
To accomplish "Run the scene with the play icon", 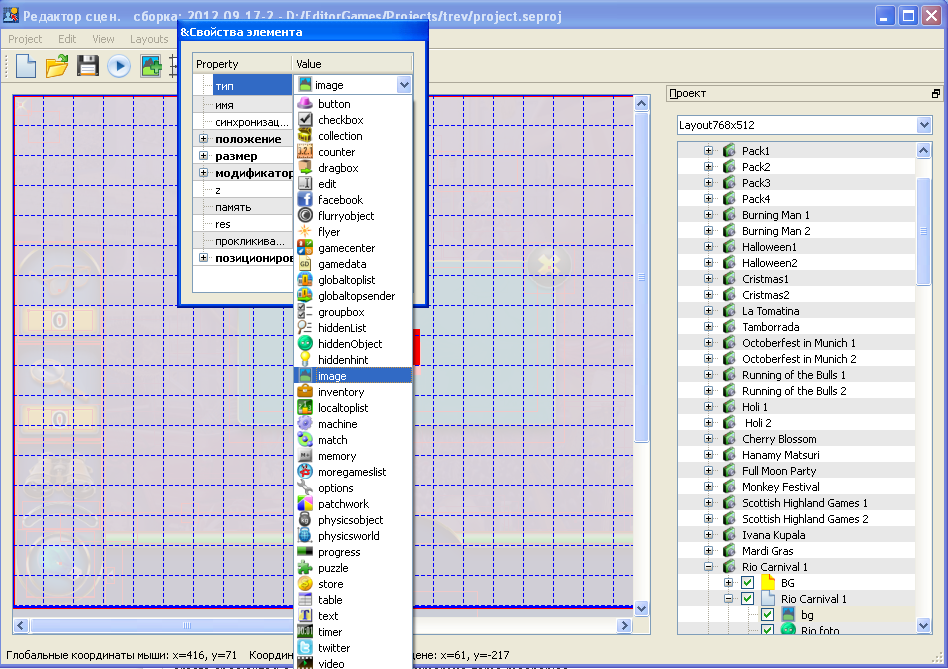I will (x=119, y=66).
